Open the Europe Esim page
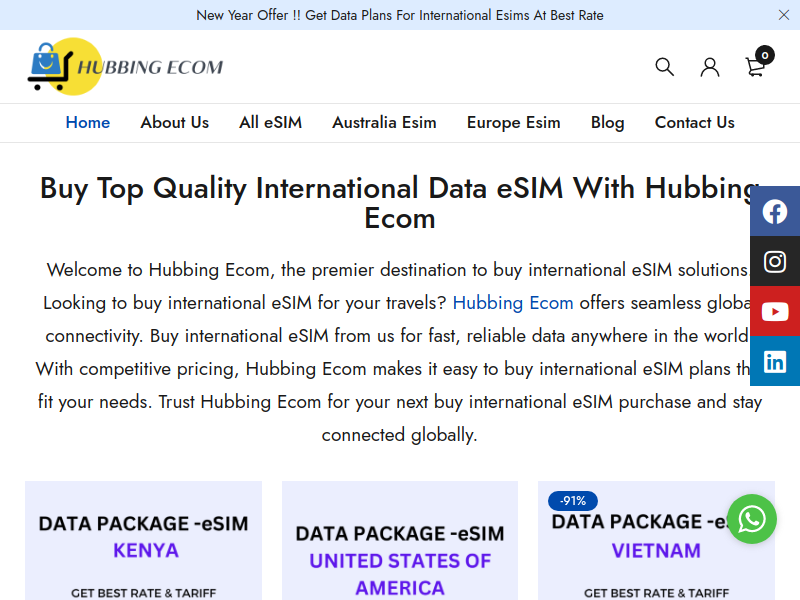This screenshot has height=600, width=800. 513,122
